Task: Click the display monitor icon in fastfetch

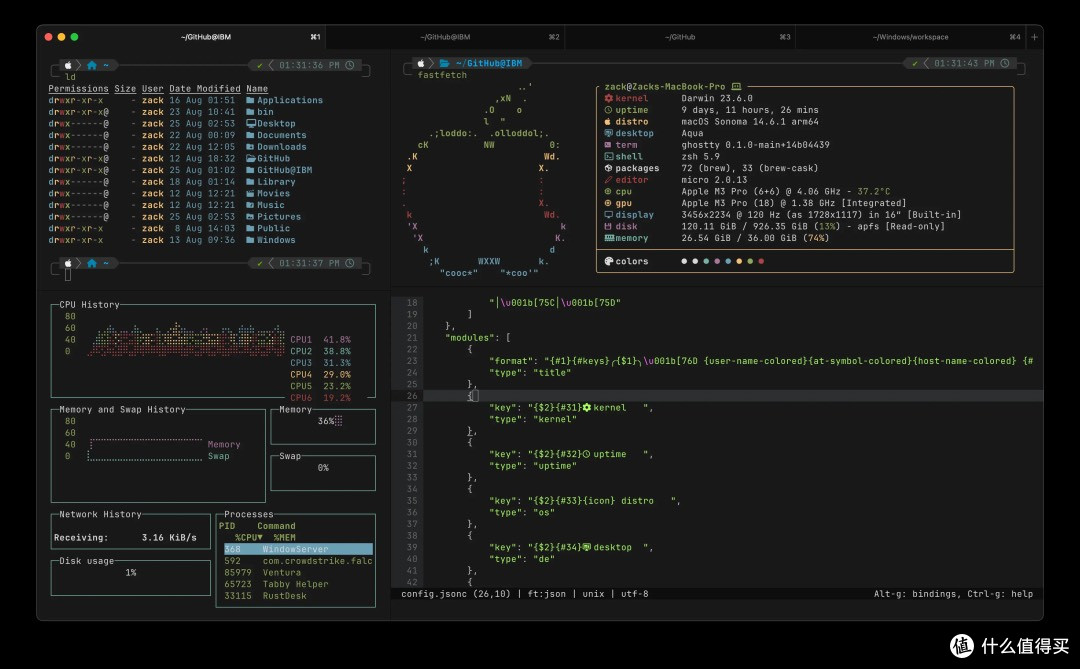Action: 608,215
